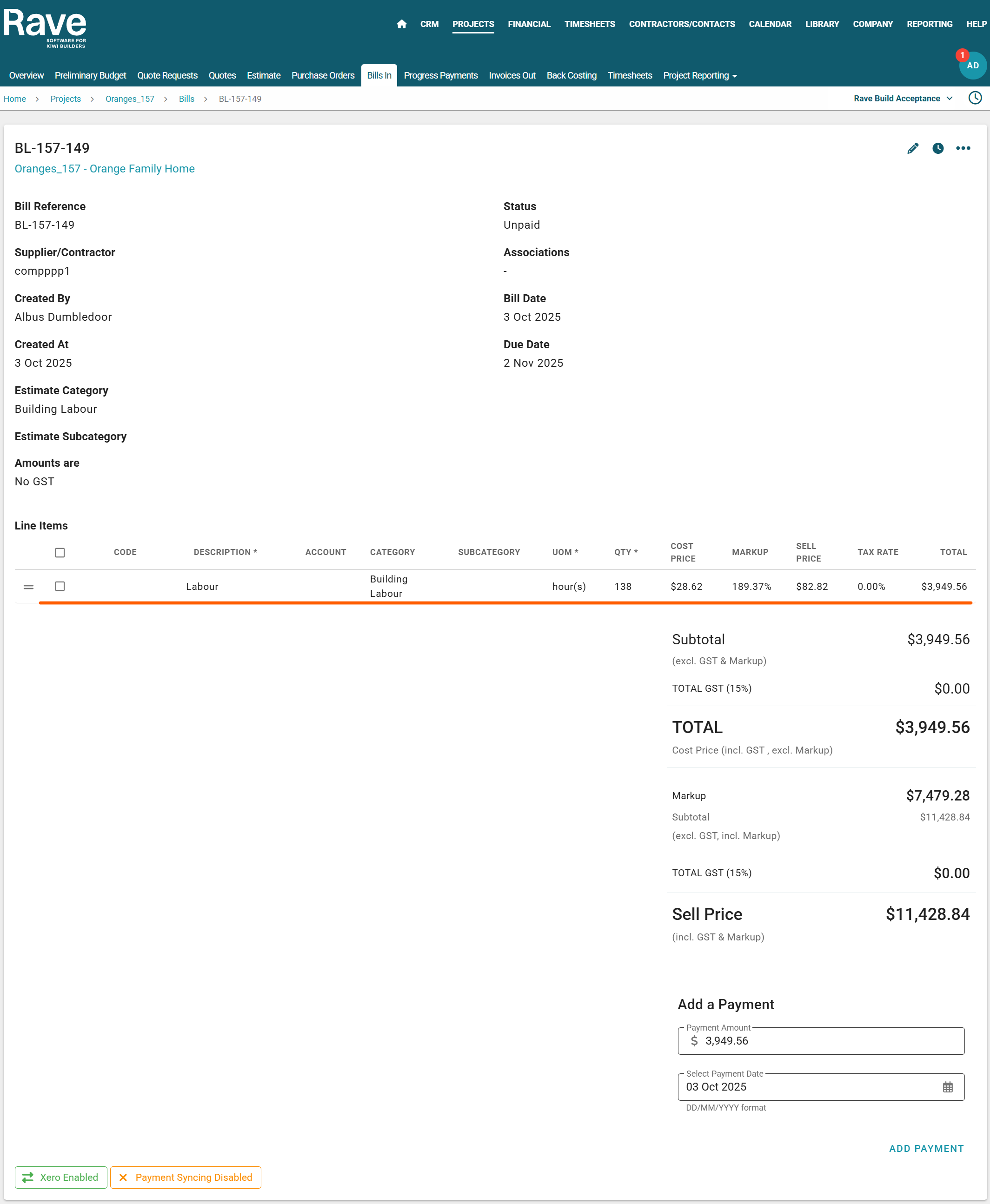The image size is (990, 1204).
Task: Open the FINANCIAL menu item
Action: (529, 24)
